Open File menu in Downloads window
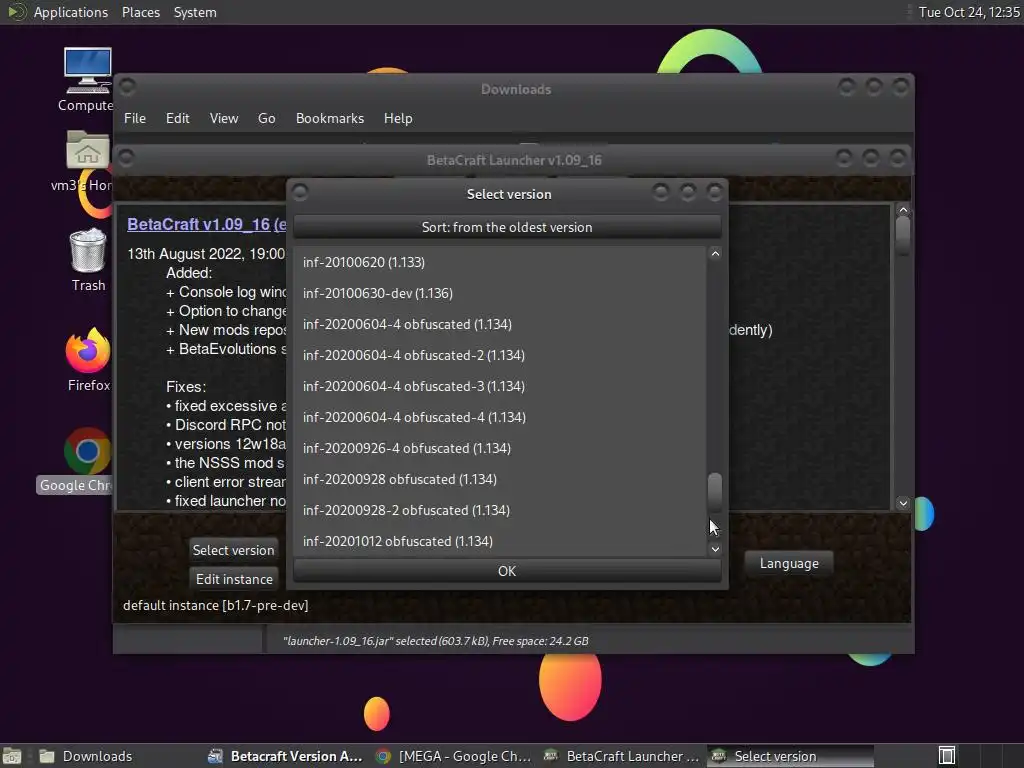The width and height of the screenshot is (1024, 768). click(x=135, y=118)
